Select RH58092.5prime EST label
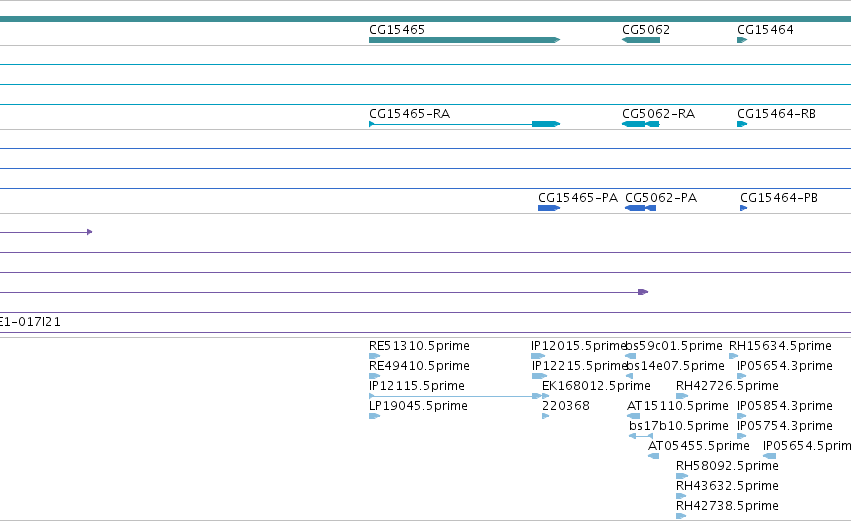Viewport: 851px width, 521px height. (727, 466)
